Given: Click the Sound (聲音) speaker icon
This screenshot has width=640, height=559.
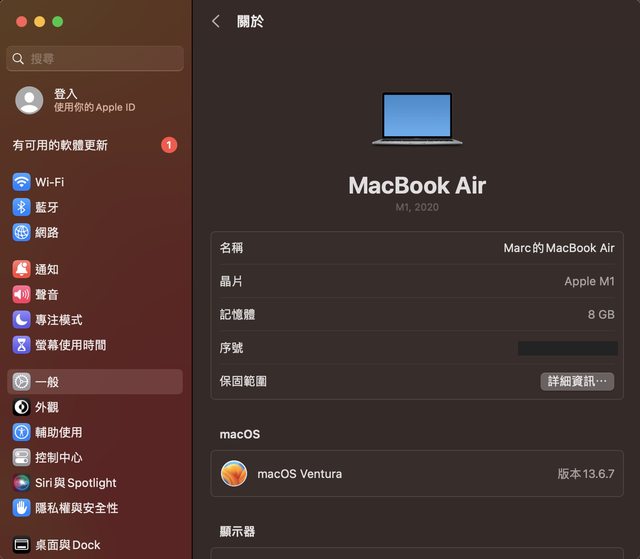Looking at the screenshot, I should (21, 295).
